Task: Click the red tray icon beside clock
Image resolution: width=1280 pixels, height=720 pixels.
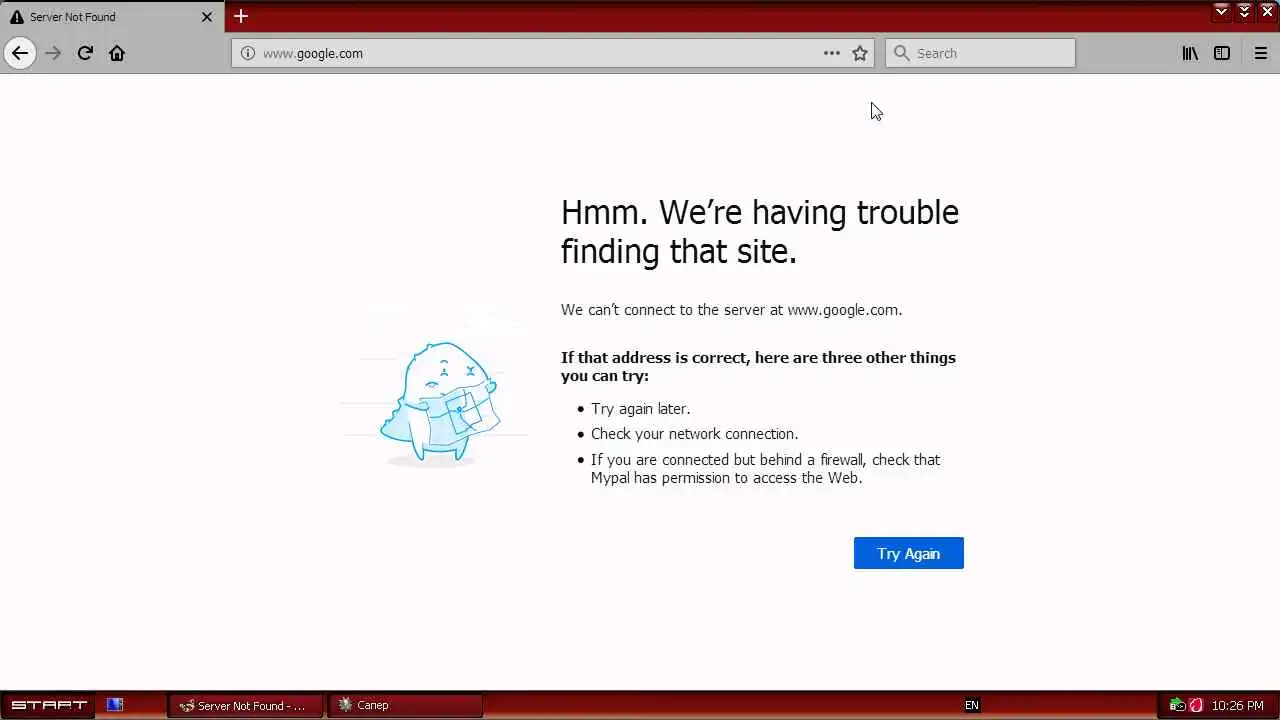Action: pyautogui.click(x=1196, y=705)
